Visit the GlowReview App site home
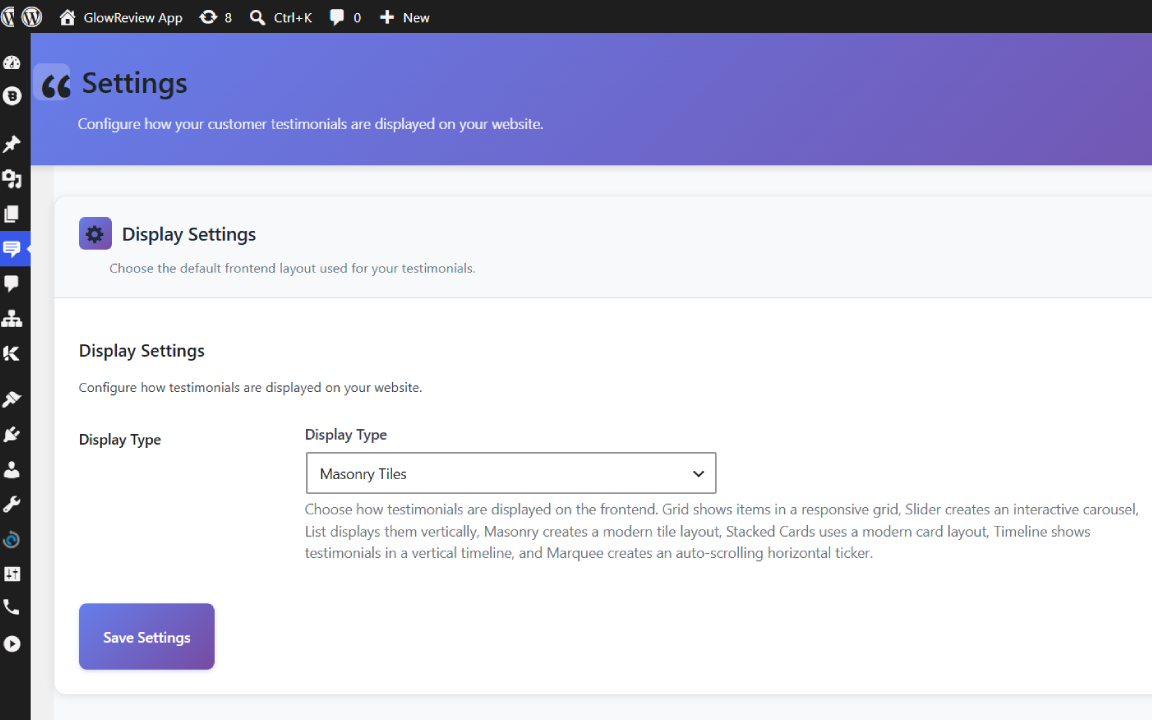 pos(121,17)
